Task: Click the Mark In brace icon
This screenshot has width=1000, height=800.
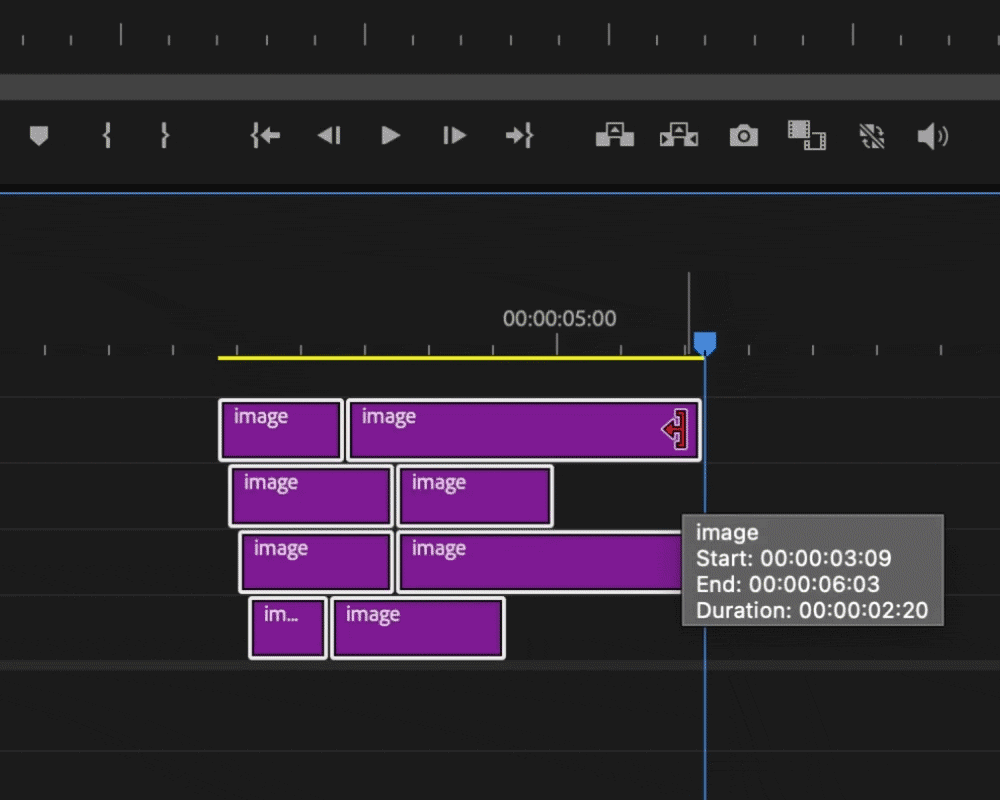Action: (107, 135)
